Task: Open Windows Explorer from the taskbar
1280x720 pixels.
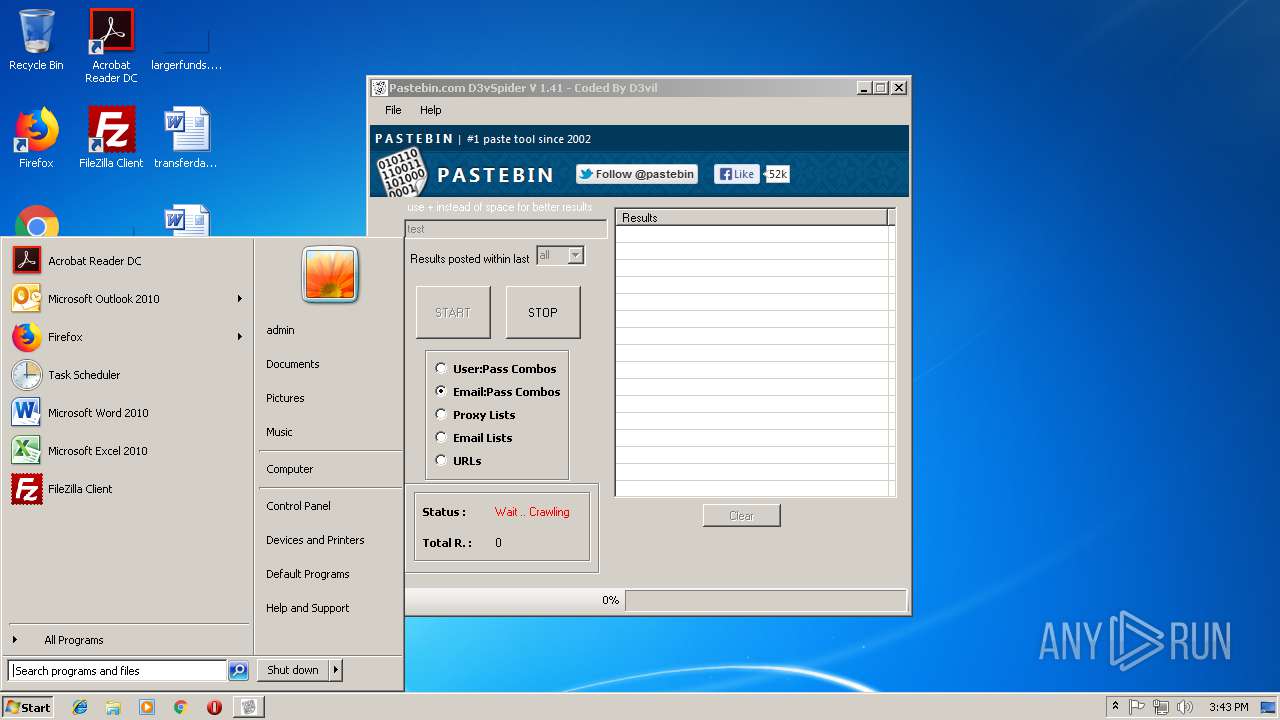Action: 113,707
